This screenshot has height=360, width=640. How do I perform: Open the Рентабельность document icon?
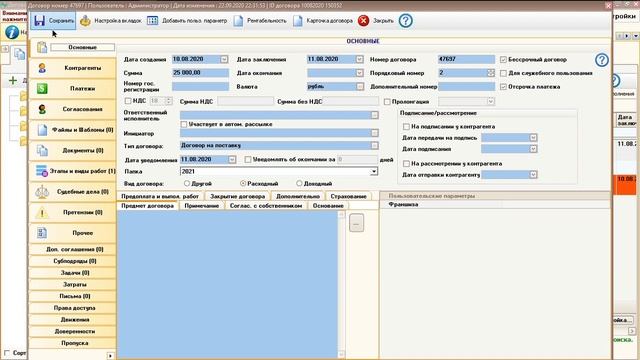coord(238,20)
